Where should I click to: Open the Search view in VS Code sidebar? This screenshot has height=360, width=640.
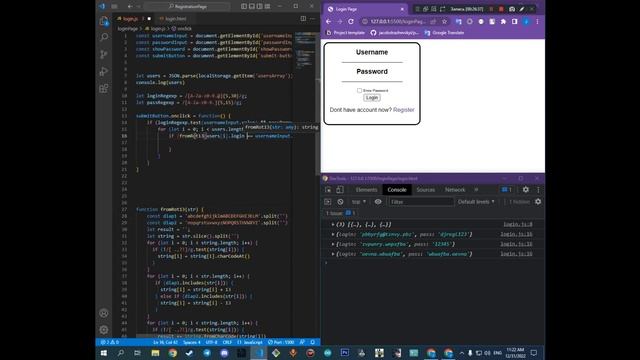[x=104, y=38]
